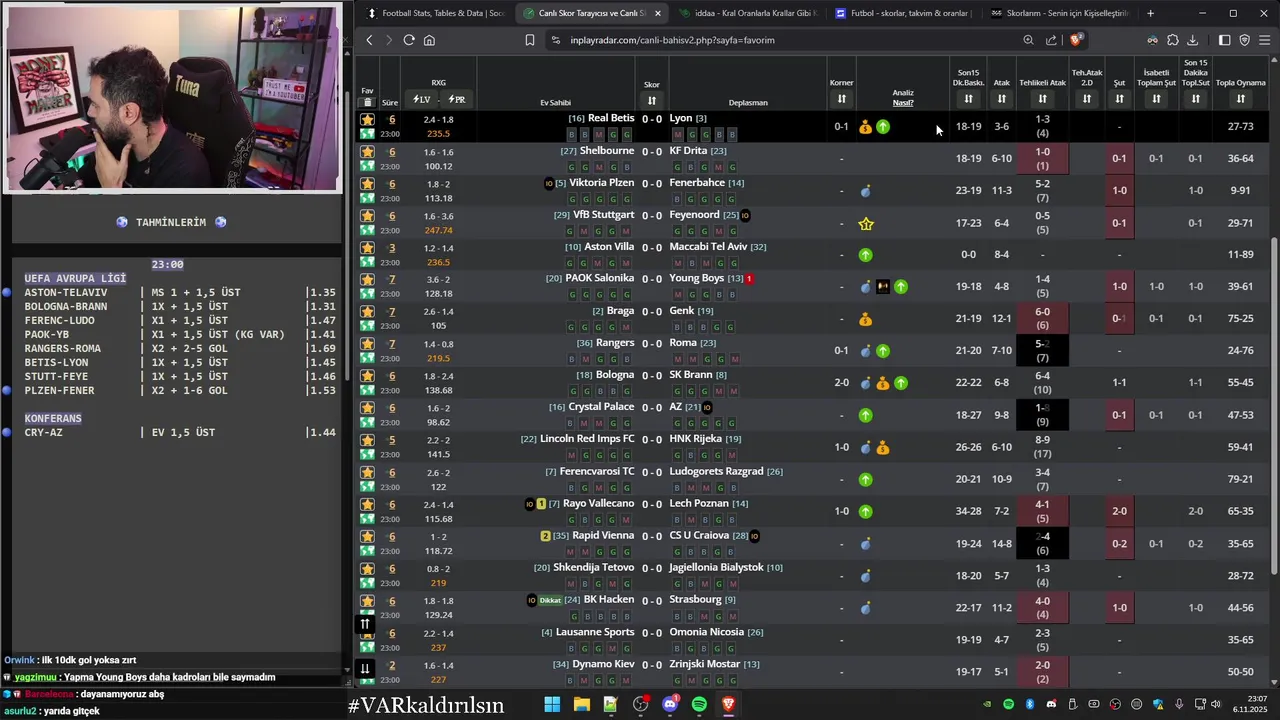The height and width of the screenshot is (720, 1280).
Task: Open the browser hamburger menu
Action: pos(1265,40)
